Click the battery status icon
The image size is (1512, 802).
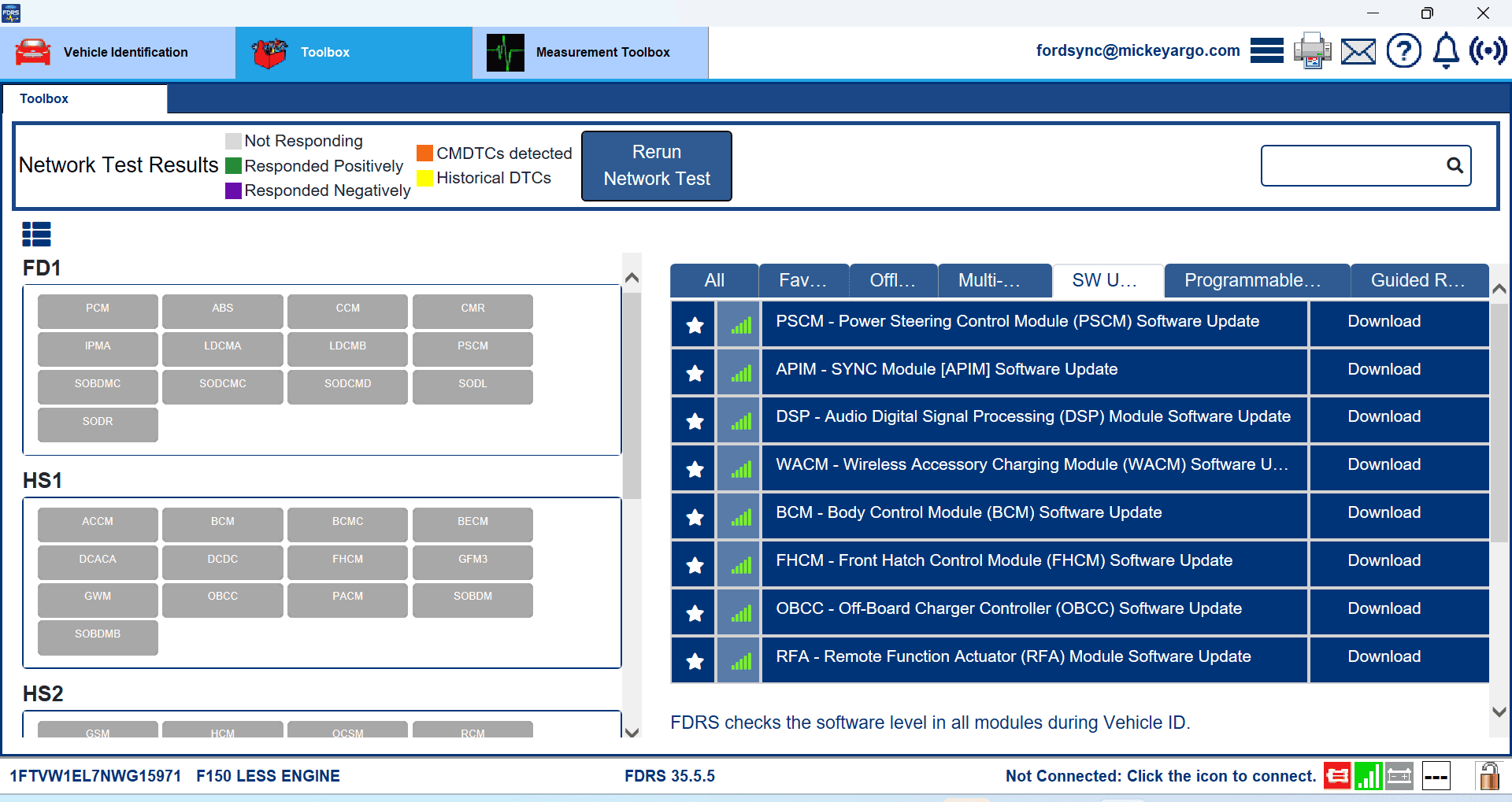pyautogui.click(x=1399, y=776)
